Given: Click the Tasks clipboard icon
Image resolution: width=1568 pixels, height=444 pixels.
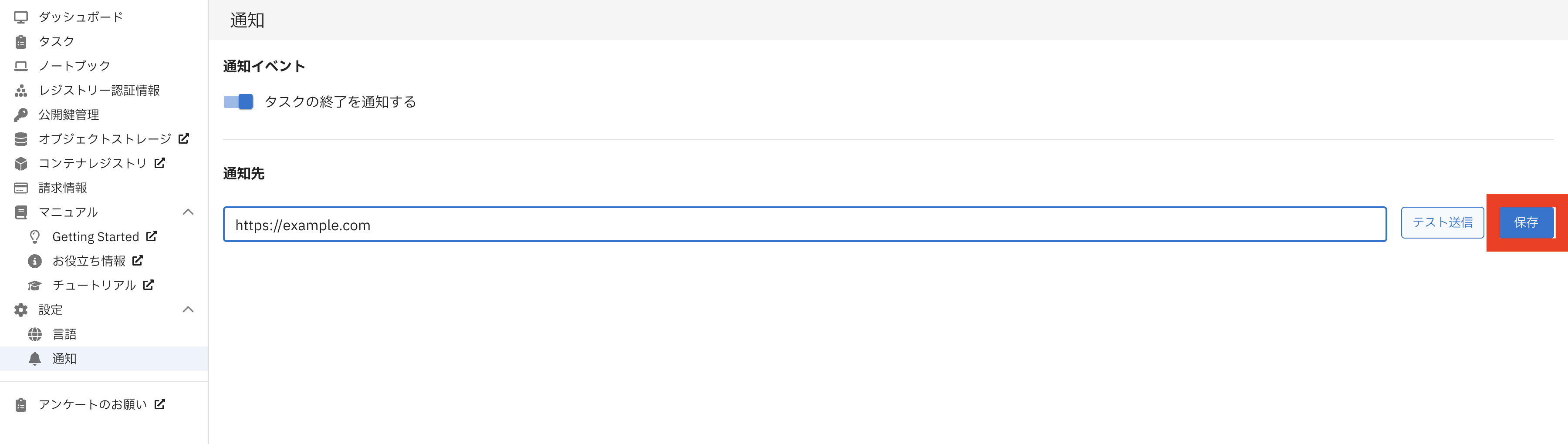Looking at the screenshot, I should coord(21,41).
